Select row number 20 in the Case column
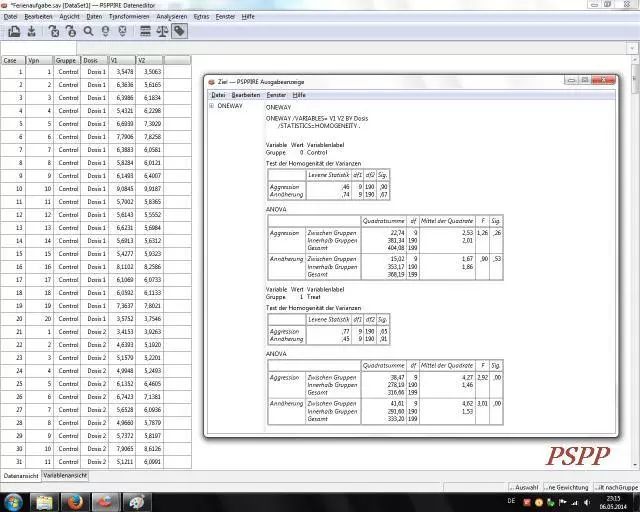This screenshot has width=640, height=512. pyautogui.click(x=13, y=319)
